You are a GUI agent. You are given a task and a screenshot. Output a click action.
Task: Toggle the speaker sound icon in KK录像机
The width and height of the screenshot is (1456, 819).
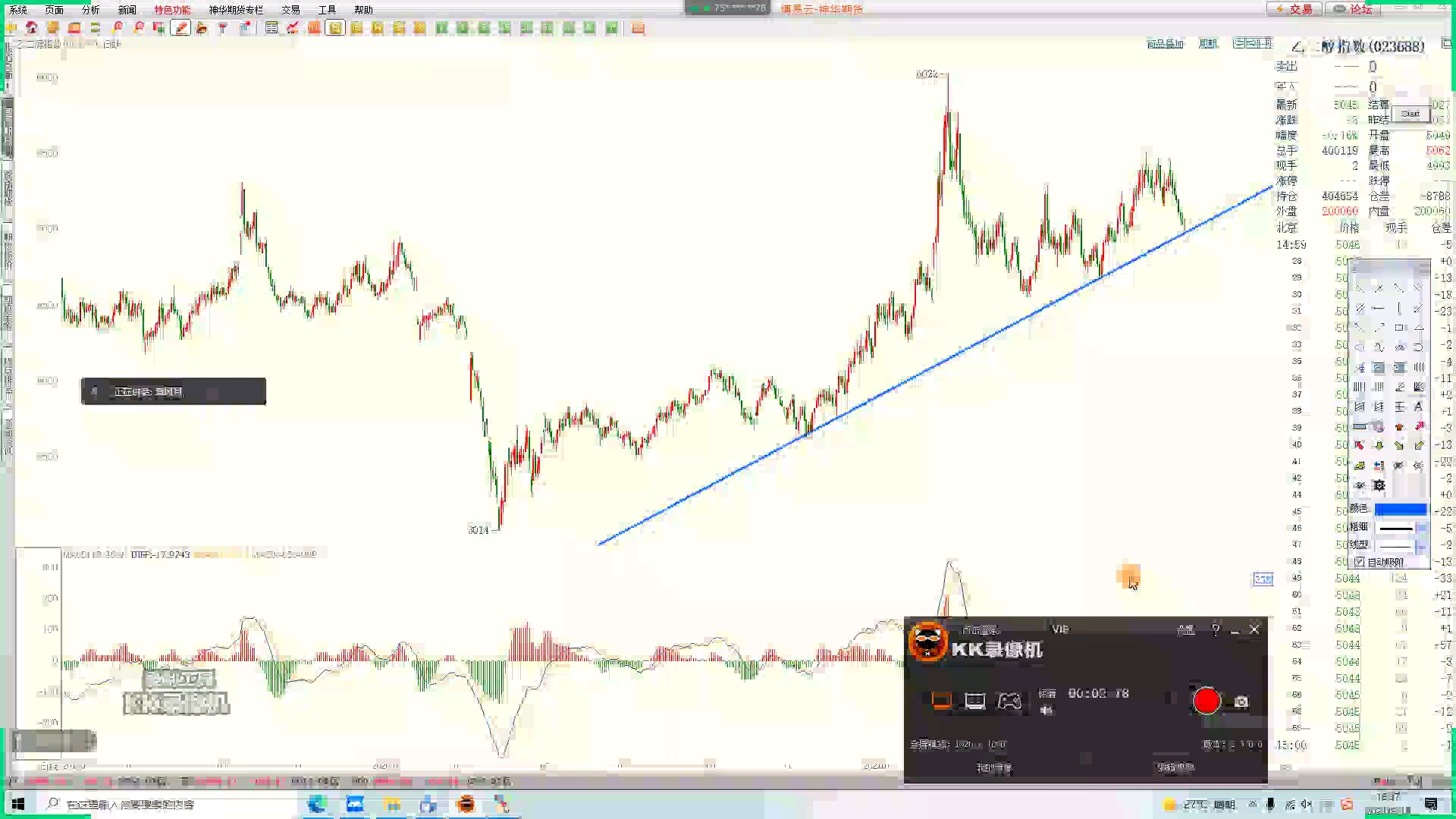[1046, 711]
